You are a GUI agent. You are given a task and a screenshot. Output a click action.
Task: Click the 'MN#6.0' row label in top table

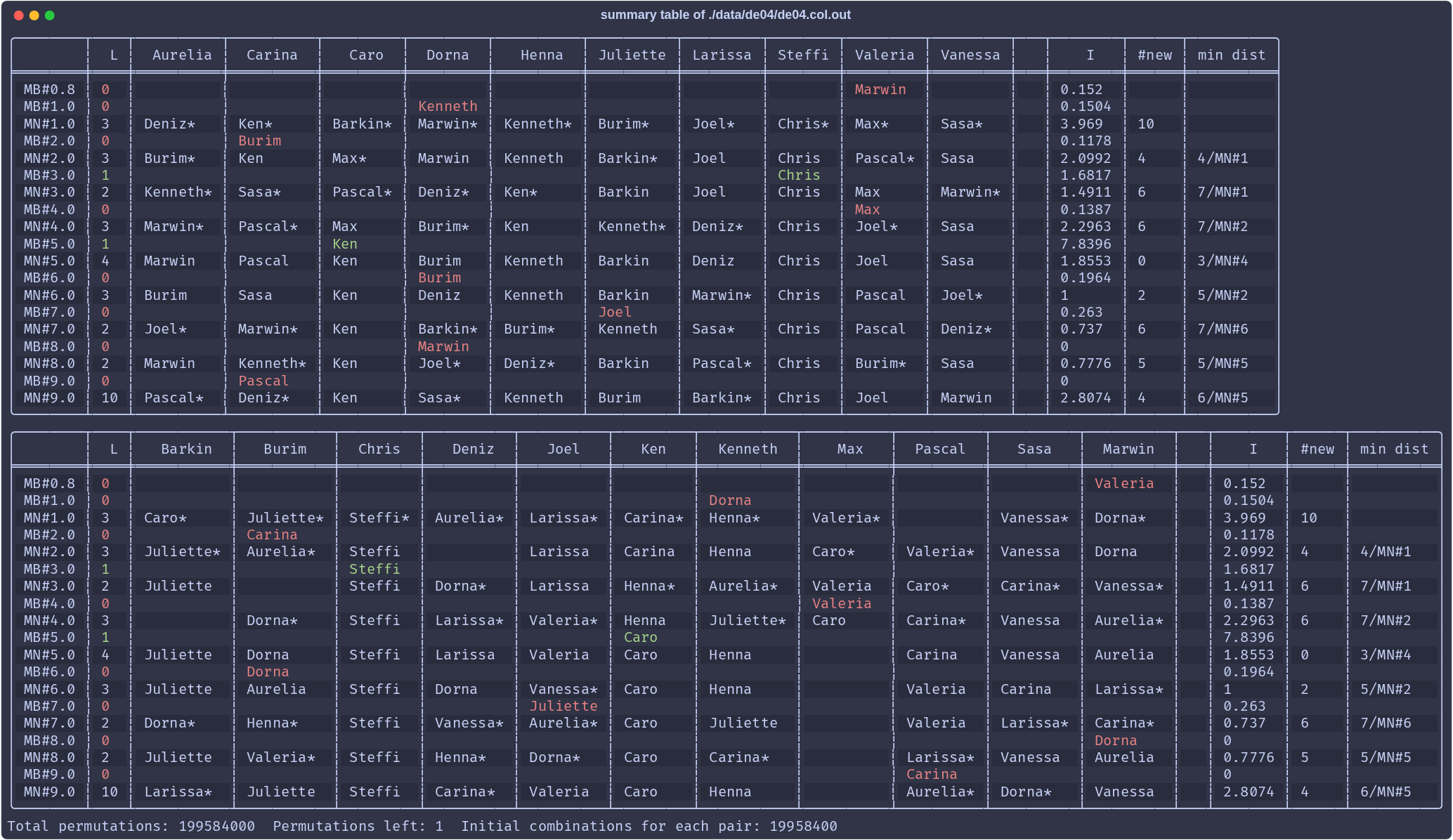point(49,295)
